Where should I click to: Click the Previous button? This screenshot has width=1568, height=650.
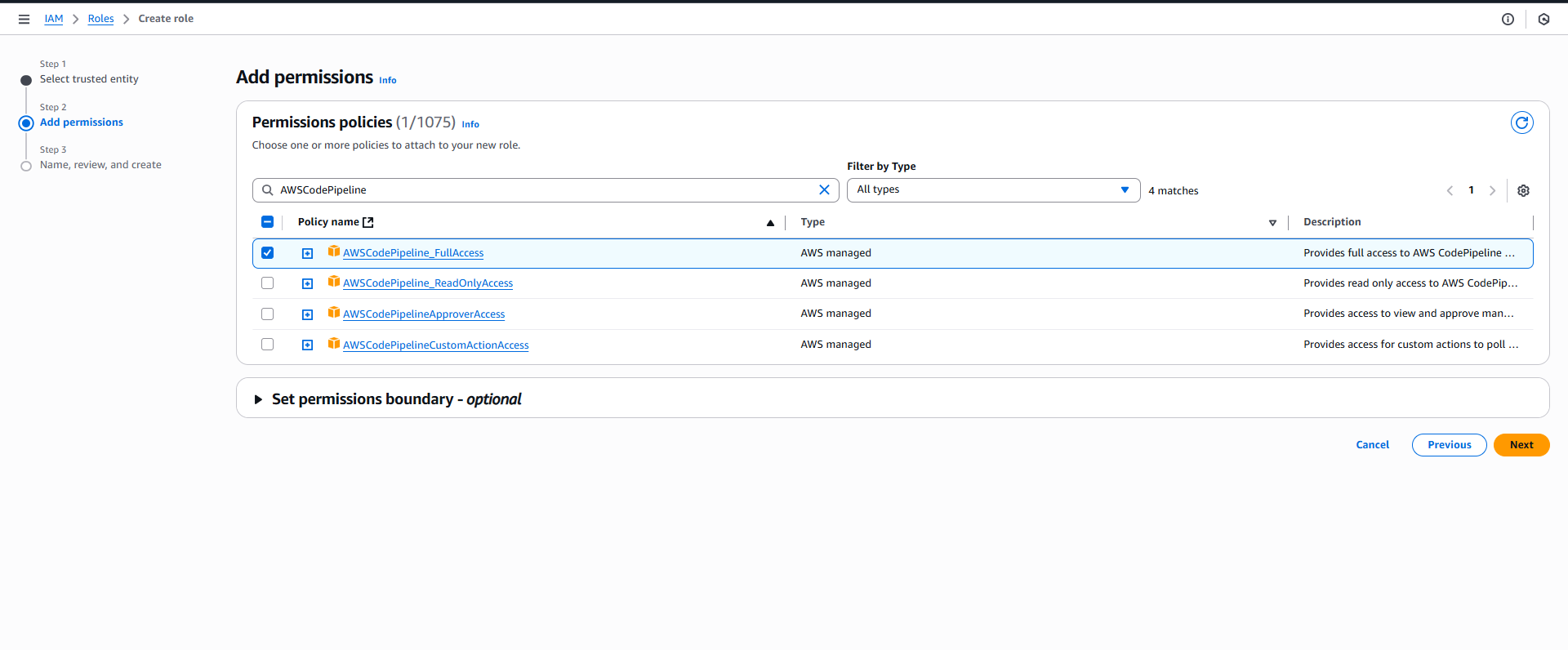[1449, 445]
